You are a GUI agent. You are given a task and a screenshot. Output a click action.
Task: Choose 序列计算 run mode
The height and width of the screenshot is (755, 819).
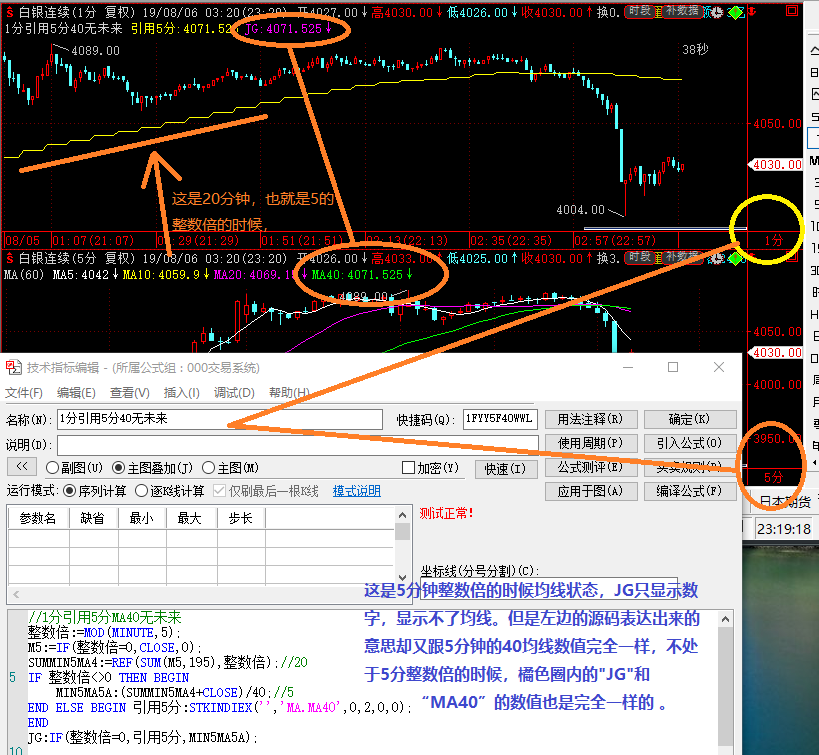69,491
